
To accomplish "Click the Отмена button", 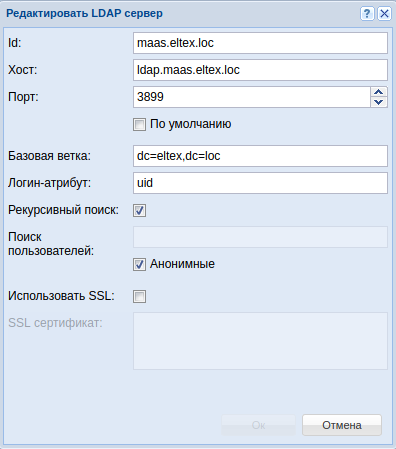I will 342,425.
